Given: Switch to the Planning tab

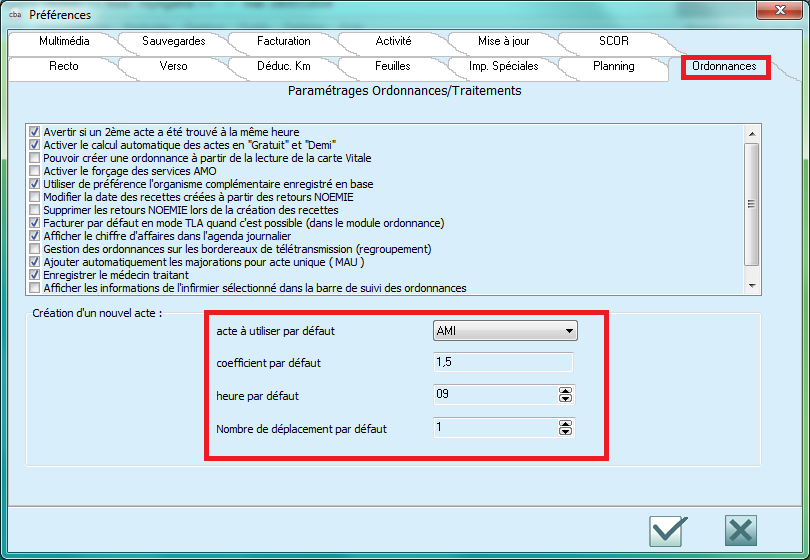Looking at the screenshot, I should click(x=614, y=67).
